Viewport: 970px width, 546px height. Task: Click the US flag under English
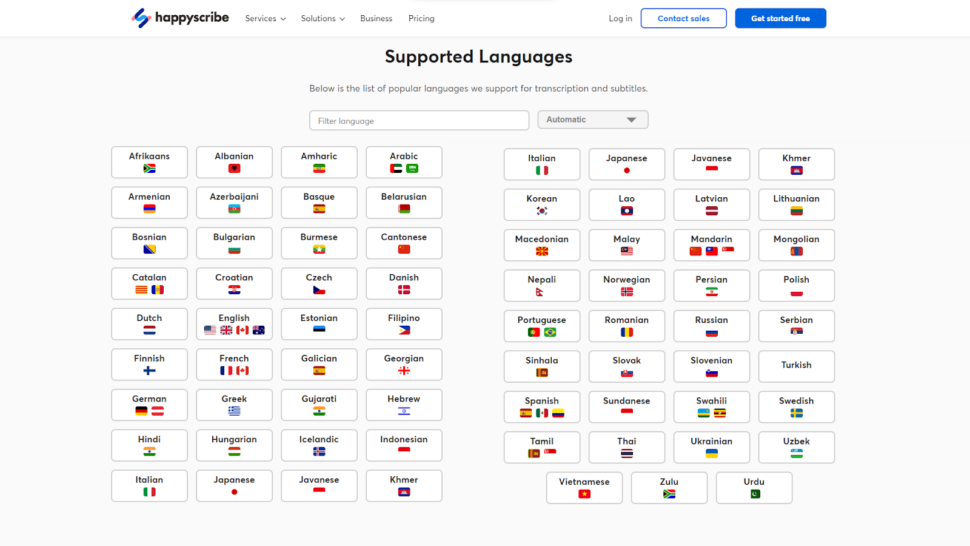(210, 330)
